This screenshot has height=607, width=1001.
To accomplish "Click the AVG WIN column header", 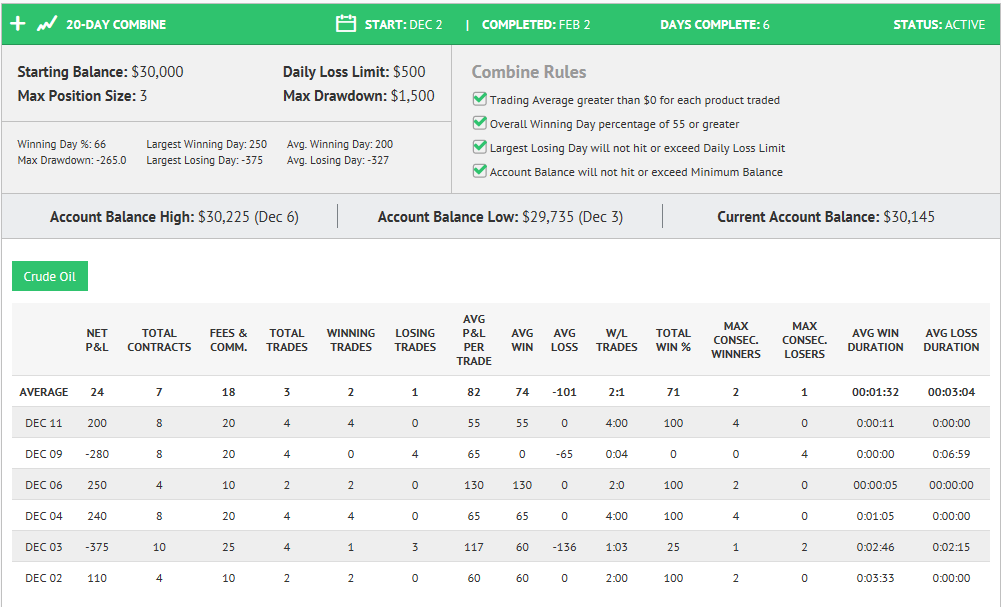I will click(x=522, y=340).
